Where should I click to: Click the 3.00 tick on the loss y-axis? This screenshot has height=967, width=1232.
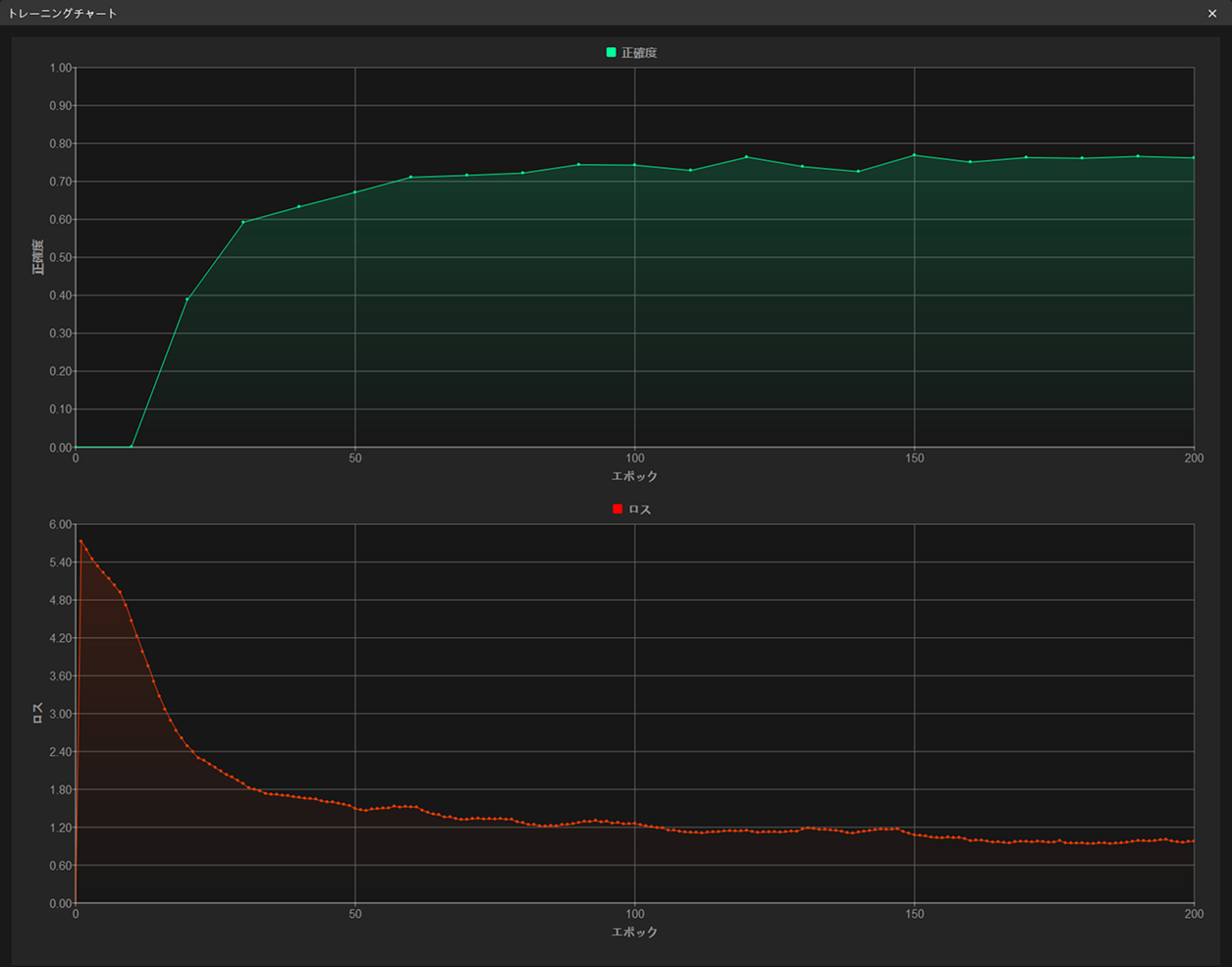[61, 714]
